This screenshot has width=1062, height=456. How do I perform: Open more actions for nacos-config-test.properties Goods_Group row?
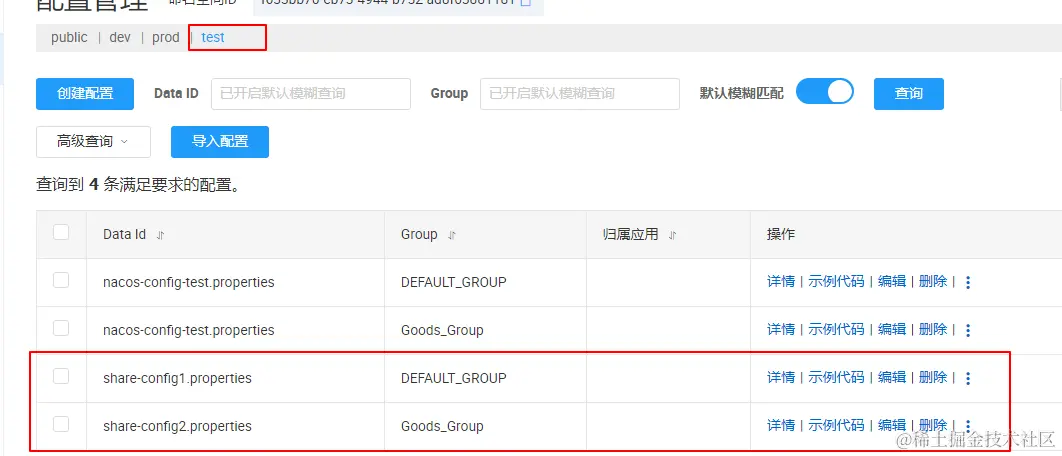click(x=968, y=331)
